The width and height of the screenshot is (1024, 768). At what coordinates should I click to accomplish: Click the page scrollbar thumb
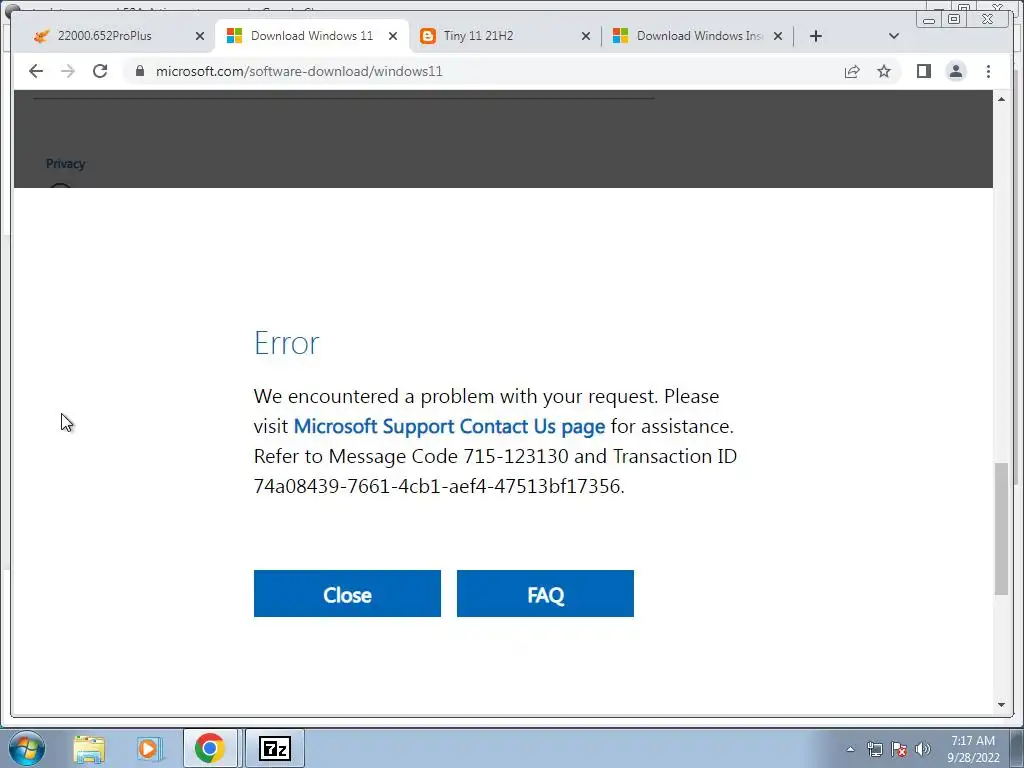1001,528
